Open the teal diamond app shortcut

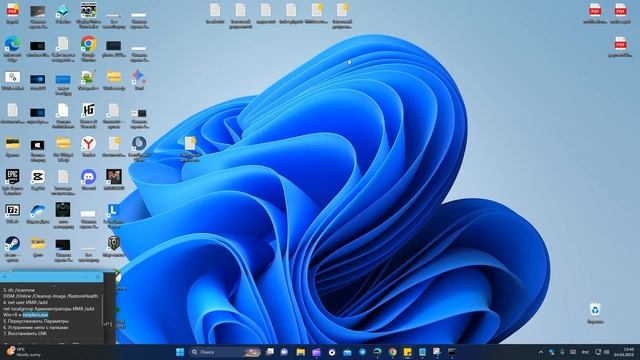63,11
